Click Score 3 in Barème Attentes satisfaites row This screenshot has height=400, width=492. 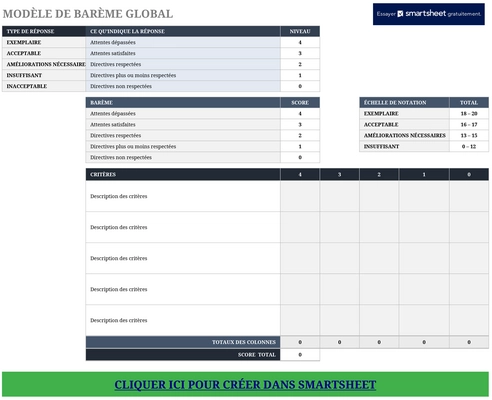click(300, 125)
